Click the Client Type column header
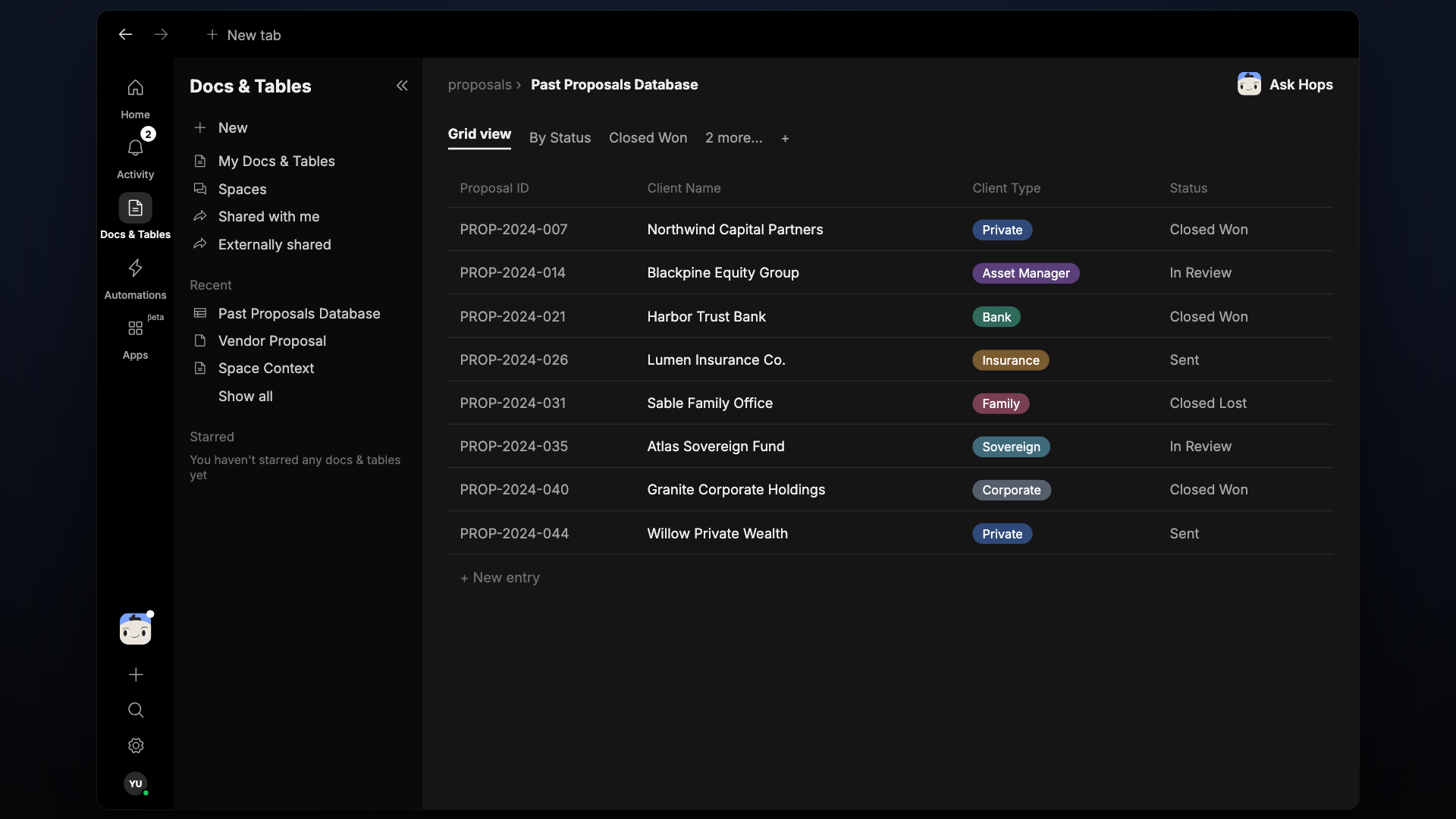The height and width of the screenshot is (819, 1456). click(x=1006, y=188)
